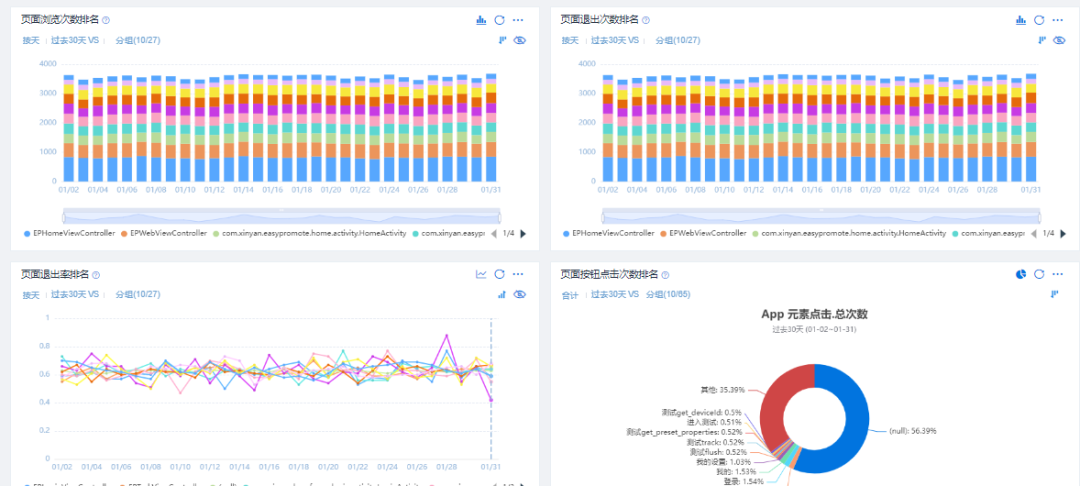The height and width of the screenshot is (486, 1080).
Task: Open more options menu in 页面浏览次数排名 panel
Action: point(518,20)
